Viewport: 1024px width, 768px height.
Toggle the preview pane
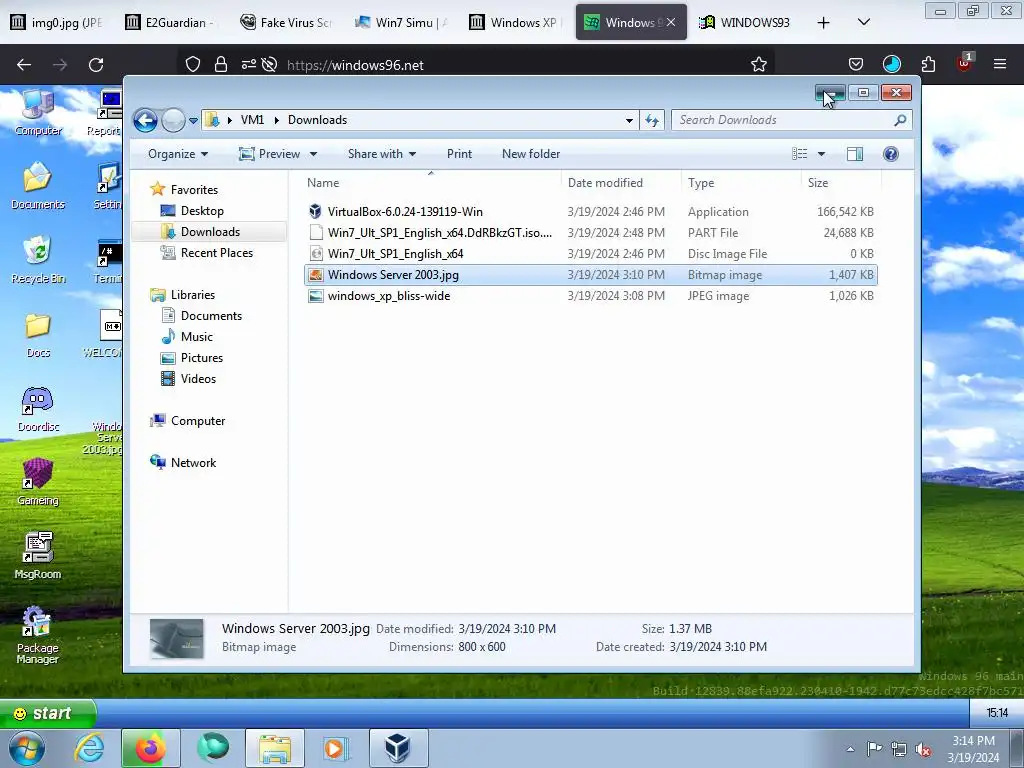[855, 154]
